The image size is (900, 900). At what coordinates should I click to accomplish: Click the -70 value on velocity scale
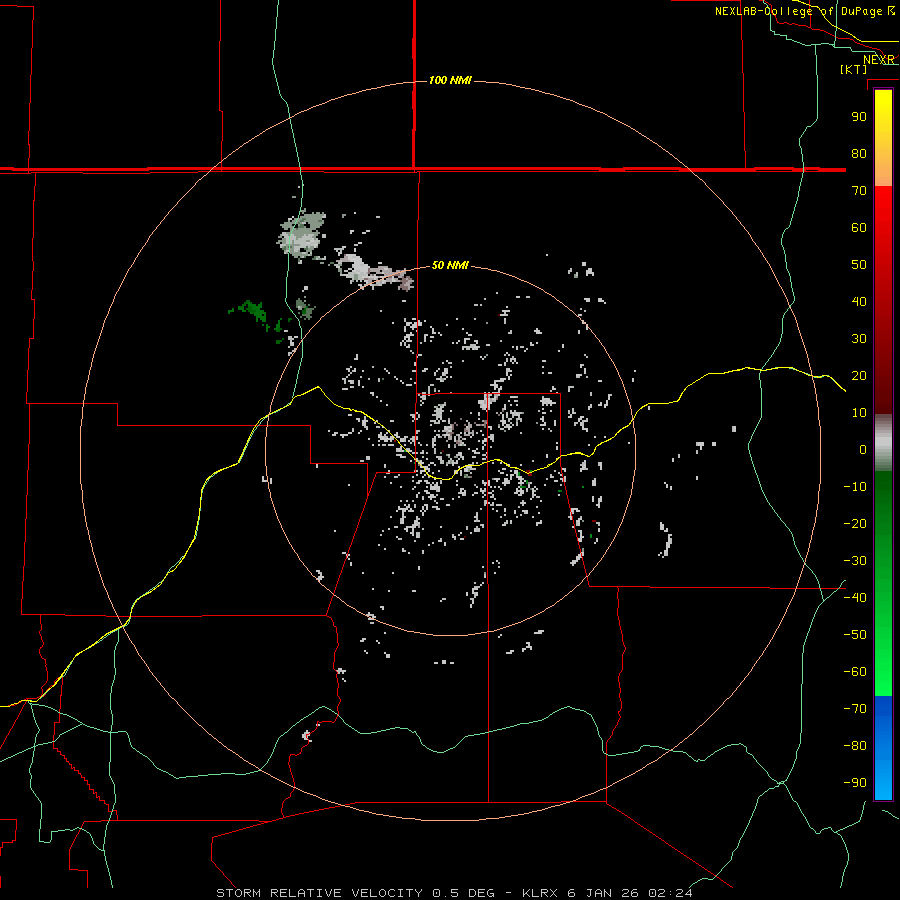(855, 708)
